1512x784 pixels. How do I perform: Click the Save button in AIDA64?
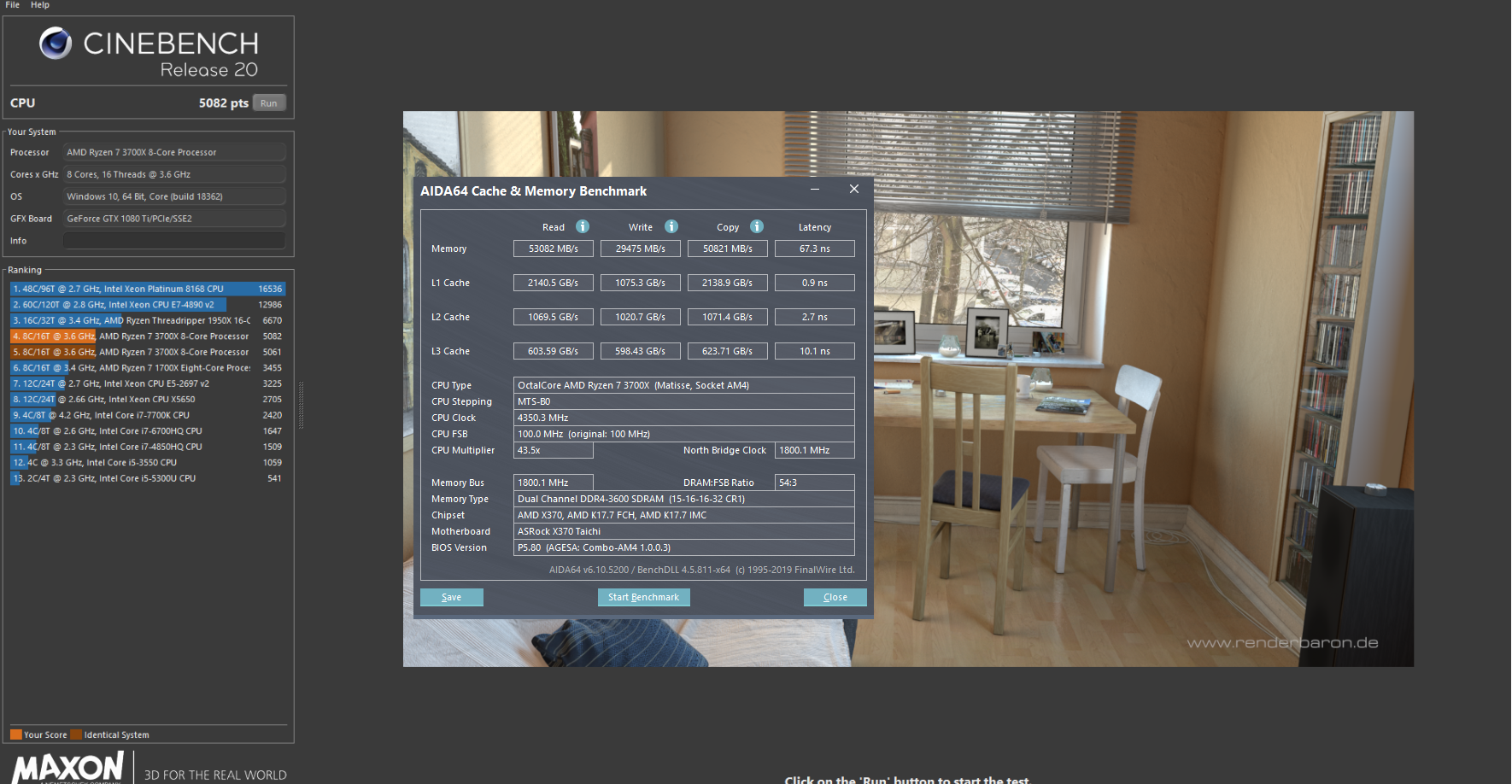[452, 597]
